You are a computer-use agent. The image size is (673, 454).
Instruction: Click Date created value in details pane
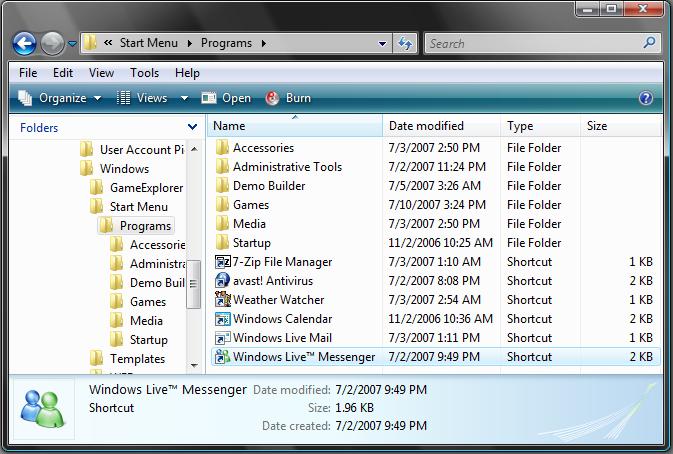[381, 426]
